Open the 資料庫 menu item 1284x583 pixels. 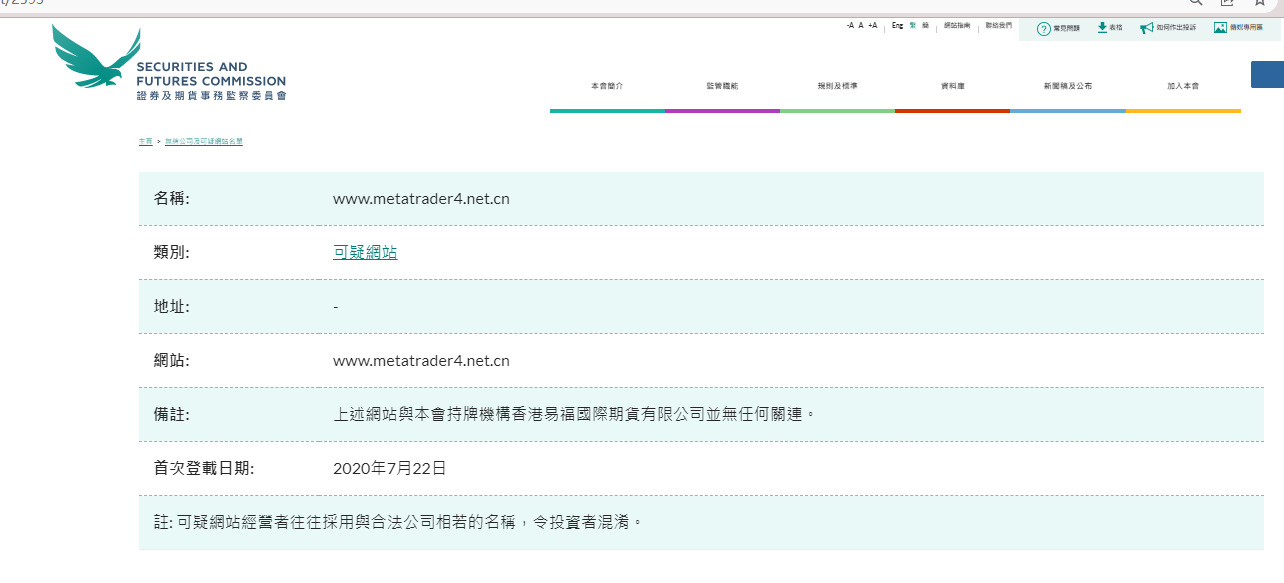tap(952, 86)
